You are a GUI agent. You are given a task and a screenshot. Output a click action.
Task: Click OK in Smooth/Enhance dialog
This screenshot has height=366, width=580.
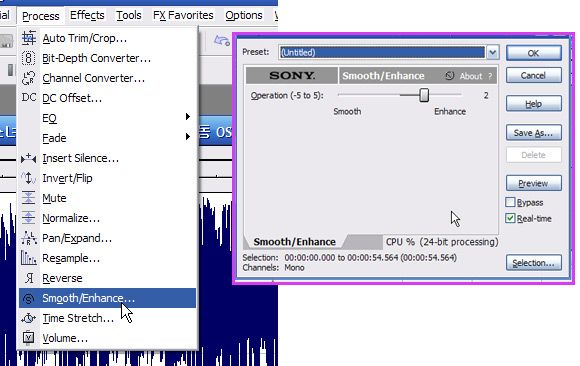[533, 53]
